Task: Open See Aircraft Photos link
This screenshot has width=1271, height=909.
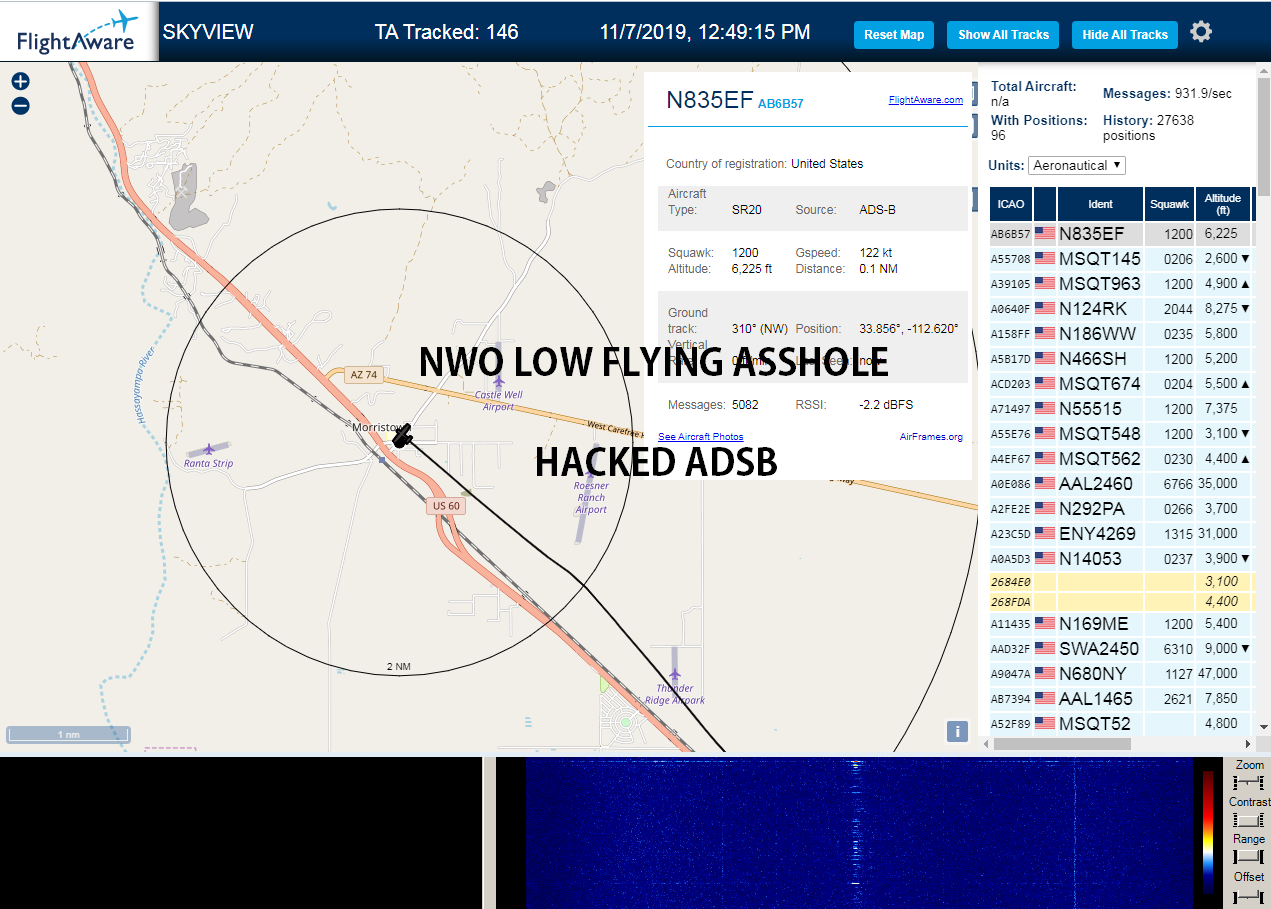Action: tap(701, 436)
